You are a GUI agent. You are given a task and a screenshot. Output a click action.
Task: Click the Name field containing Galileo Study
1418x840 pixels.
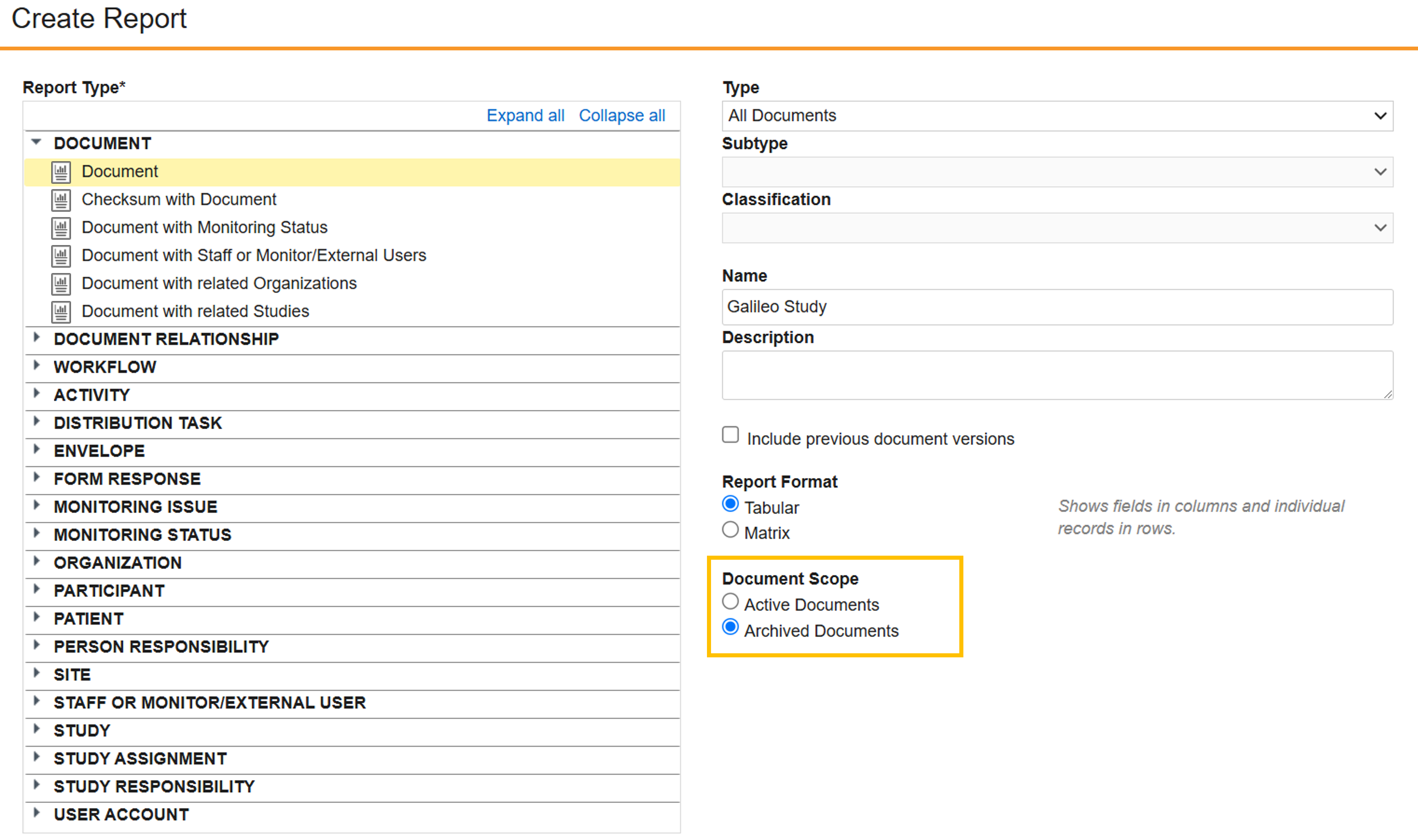pos(1057,307)
